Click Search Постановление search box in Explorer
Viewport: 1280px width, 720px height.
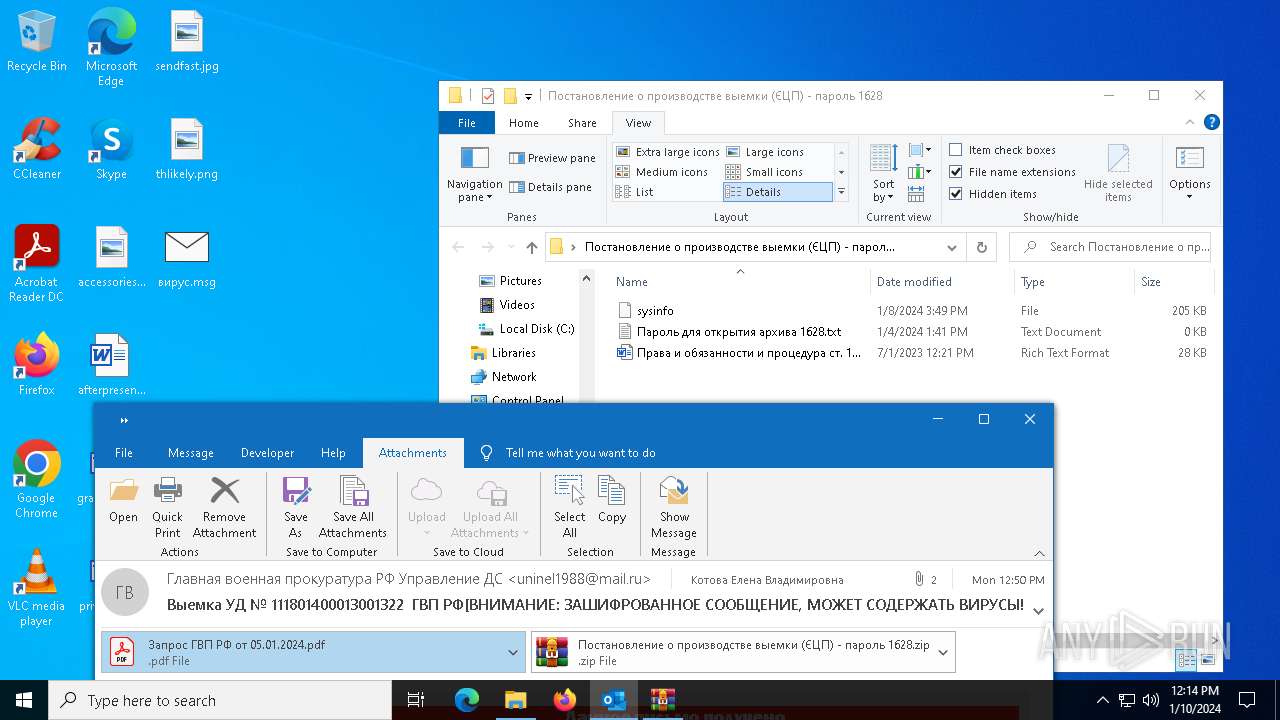pos(1110,247)
